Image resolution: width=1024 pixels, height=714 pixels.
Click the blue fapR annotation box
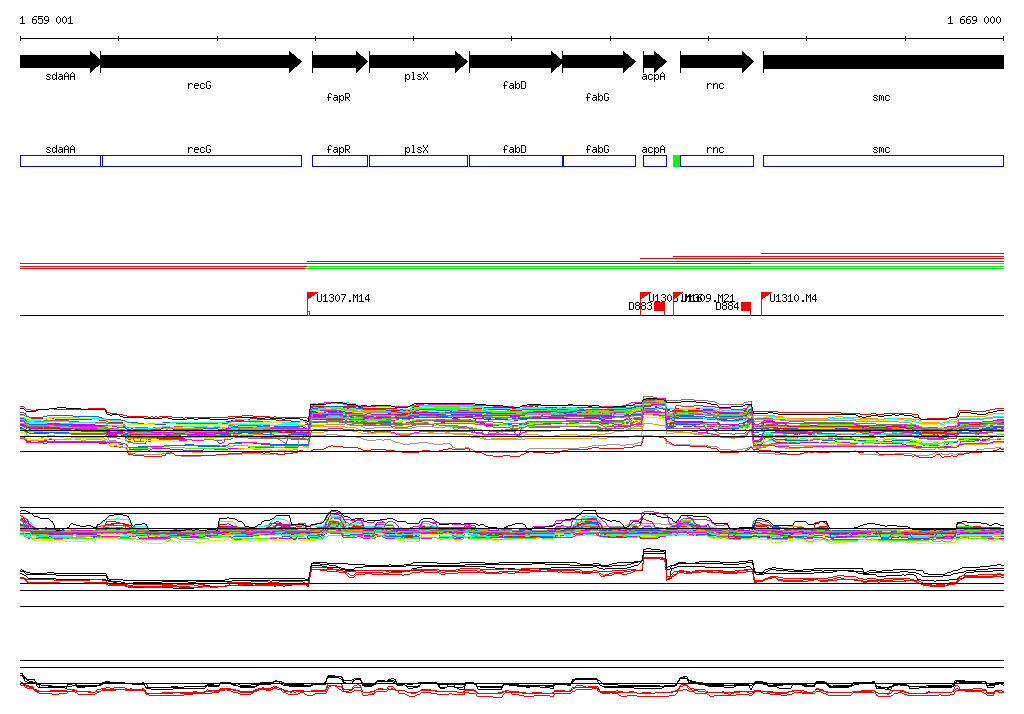coord(340,161)
